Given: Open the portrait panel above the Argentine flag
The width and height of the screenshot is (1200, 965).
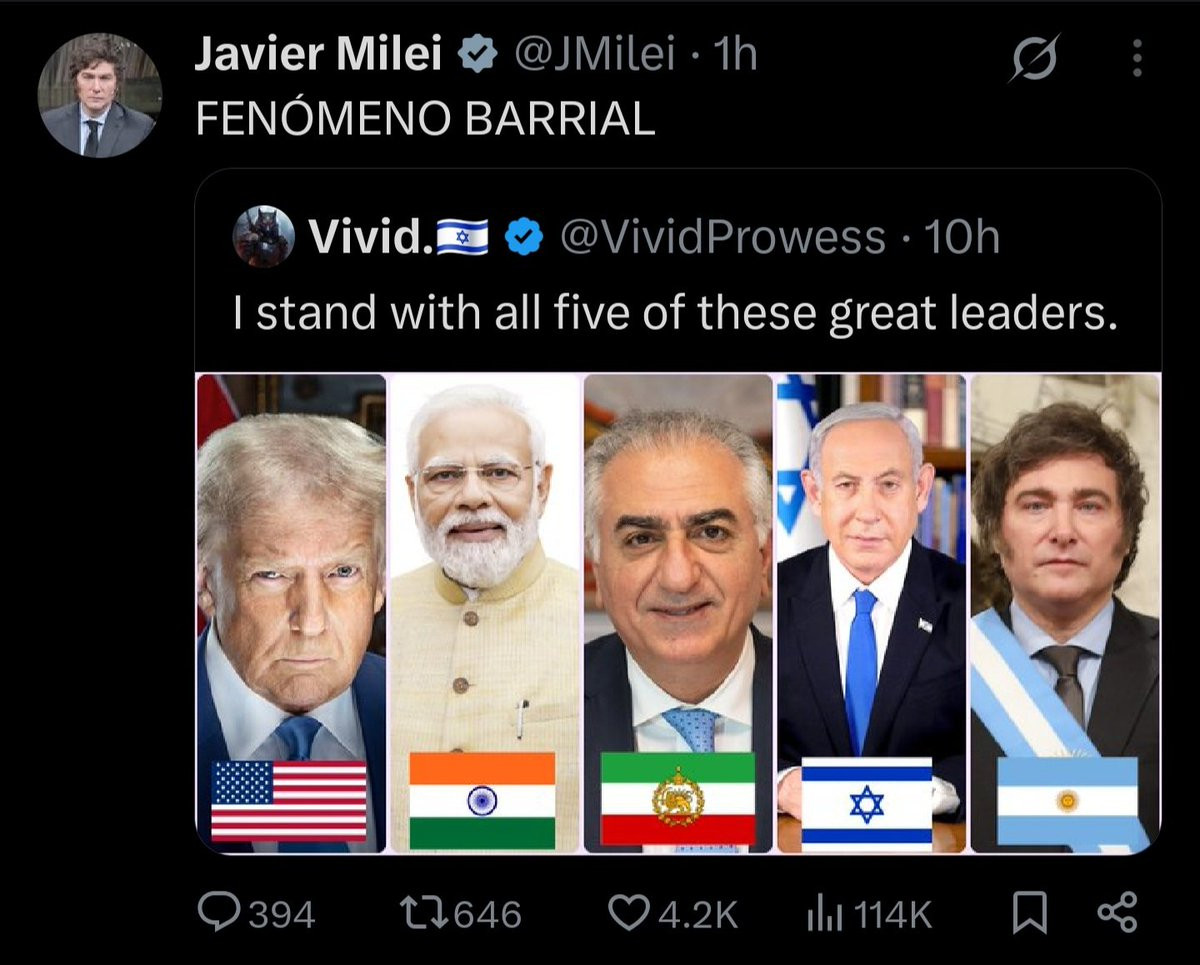Looking at the screenshot, I should coord(1065,560).
